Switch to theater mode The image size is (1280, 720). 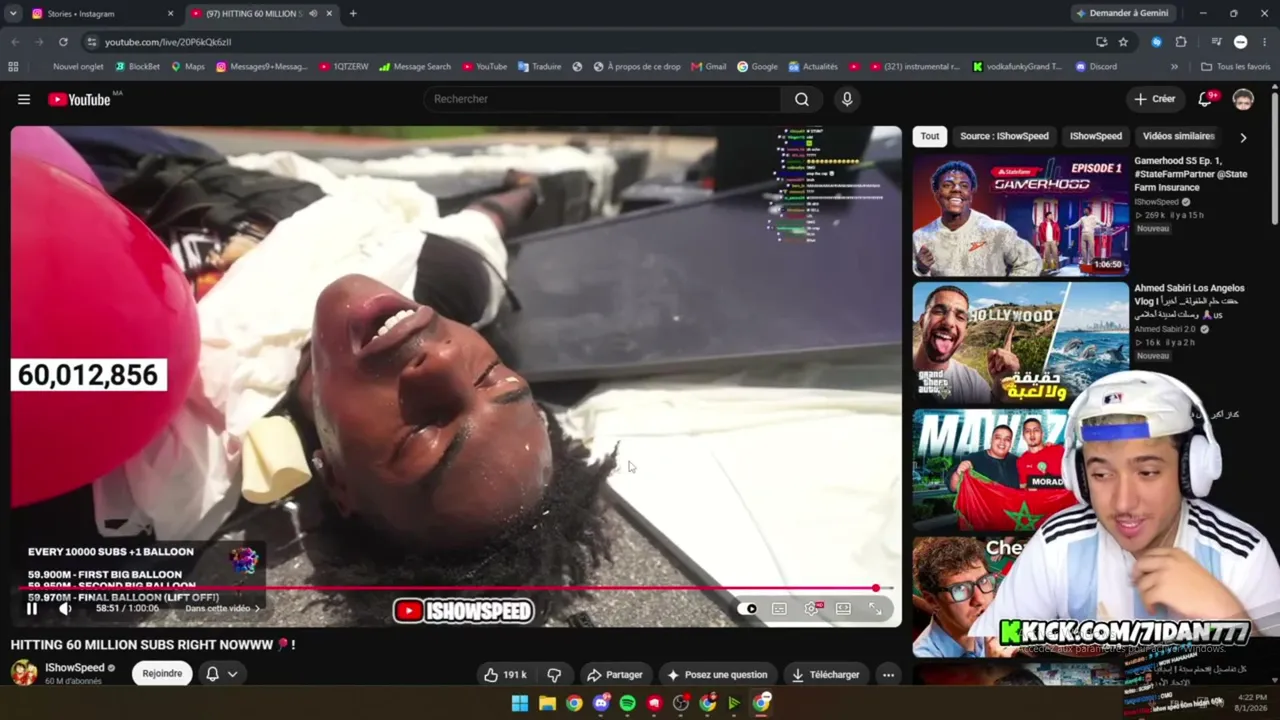pyautogui.click(x=843, y=608)
